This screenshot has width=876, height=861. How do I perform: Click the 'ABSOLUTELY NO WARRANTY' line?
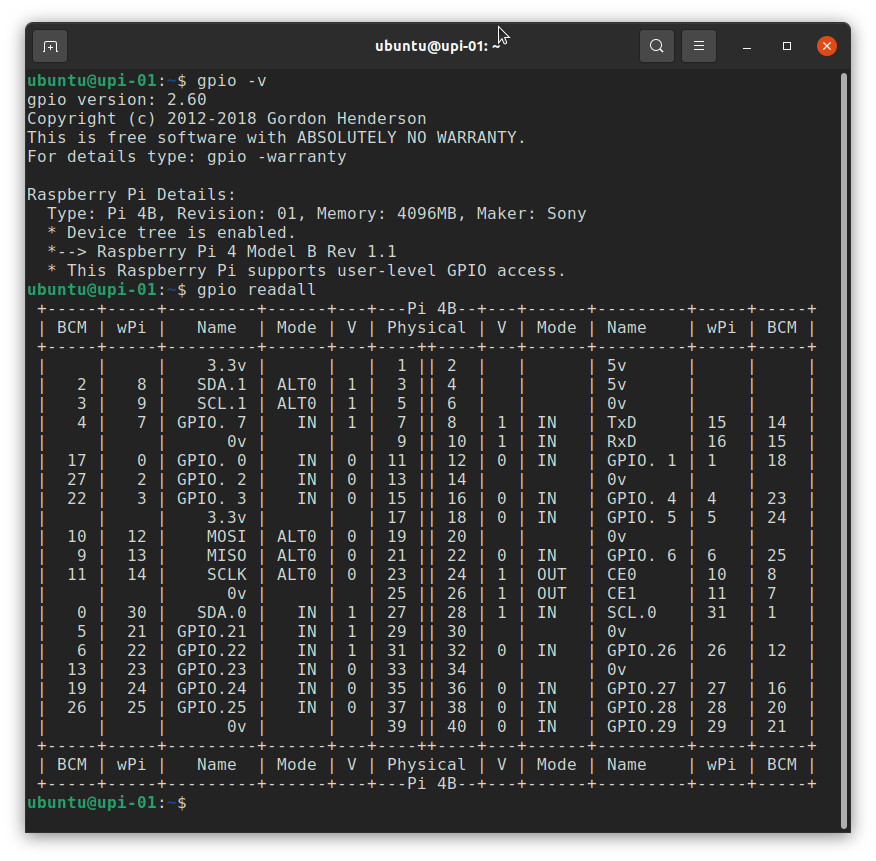tap(276, 138)
